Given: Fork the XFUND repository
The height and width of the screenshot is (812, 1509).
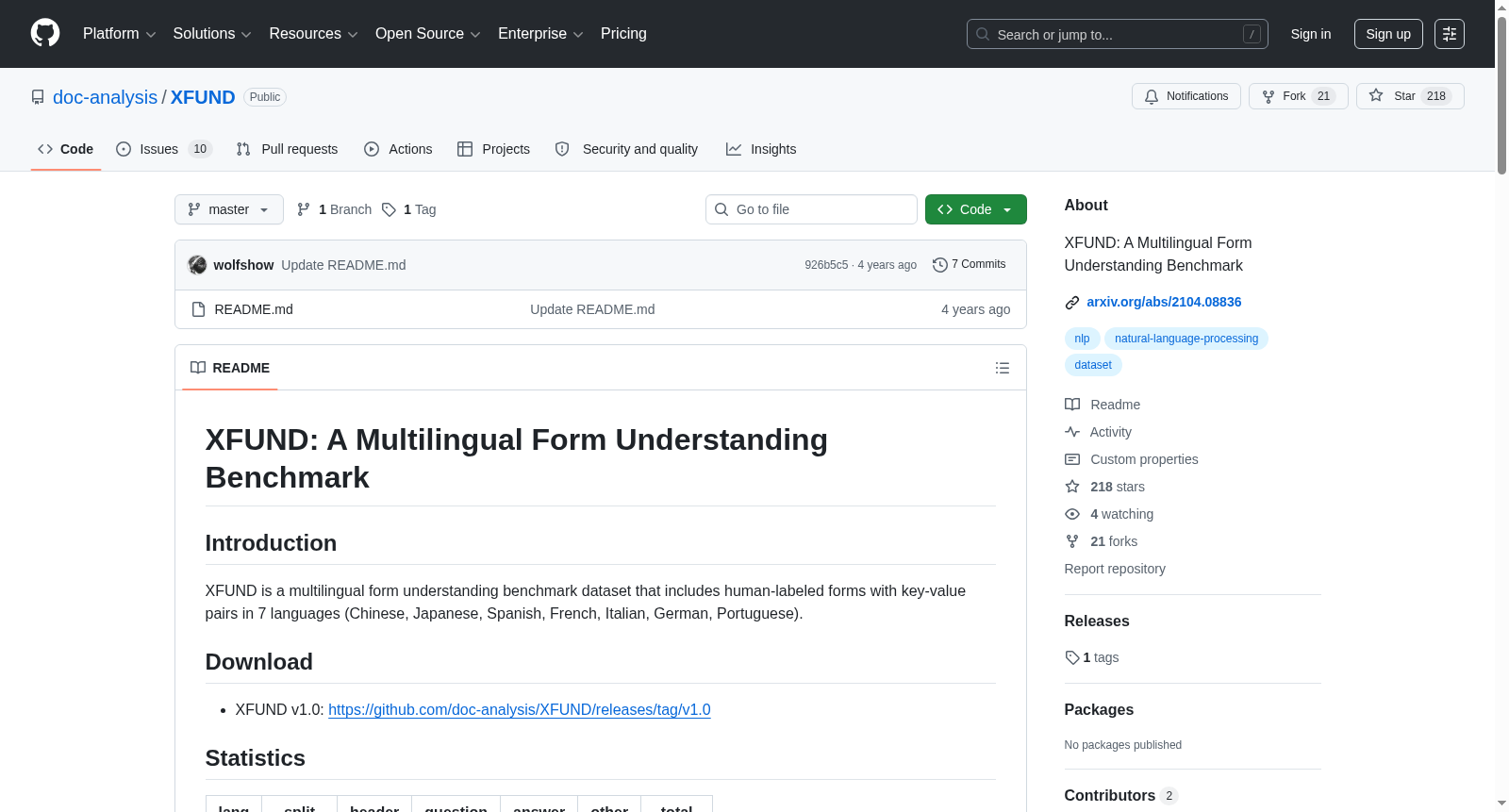Looking at the screenshot, I should coord(1299,96).
